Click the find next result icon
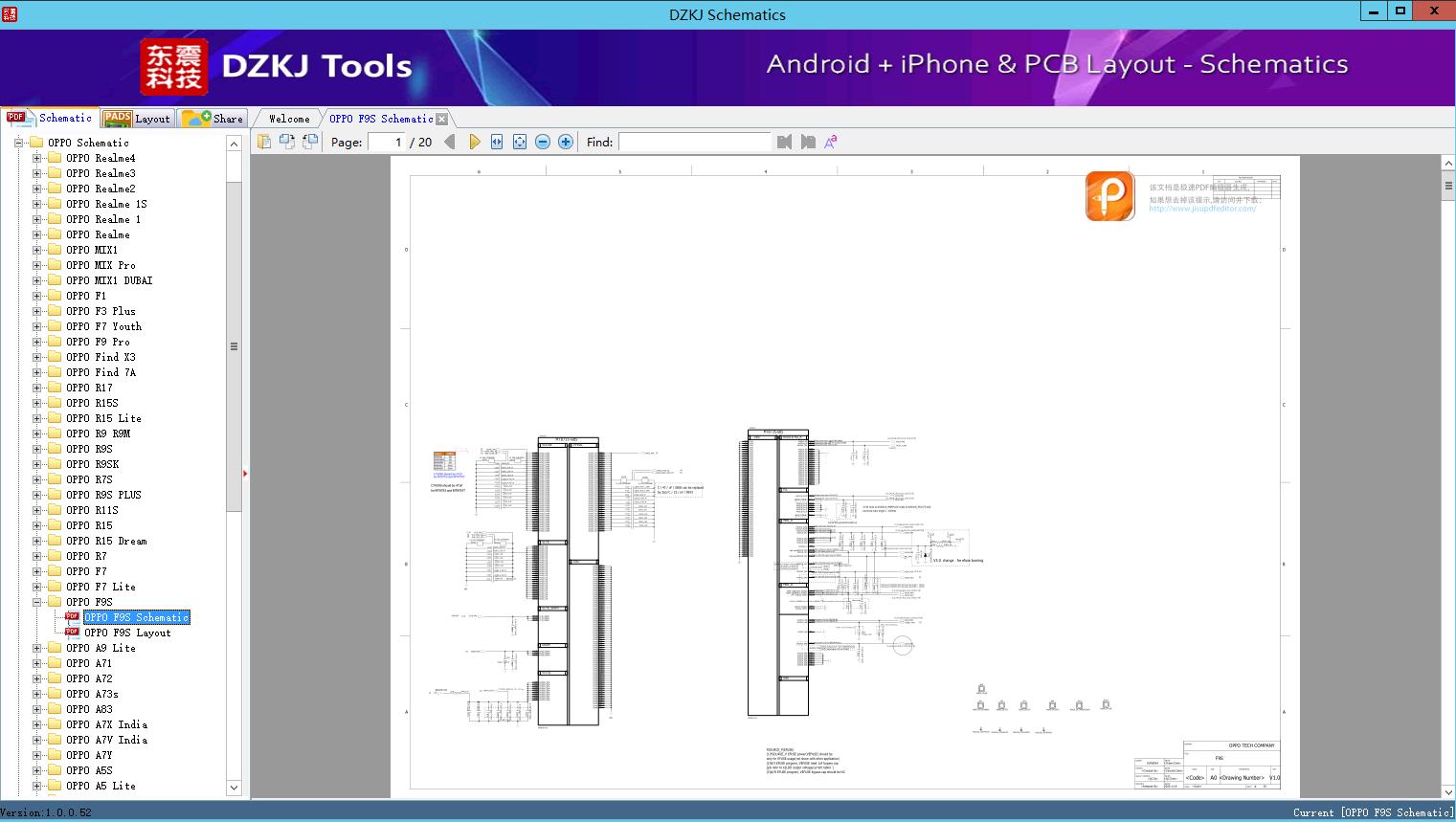Screen dimensions: 1456x822 (x=808, y=142)
